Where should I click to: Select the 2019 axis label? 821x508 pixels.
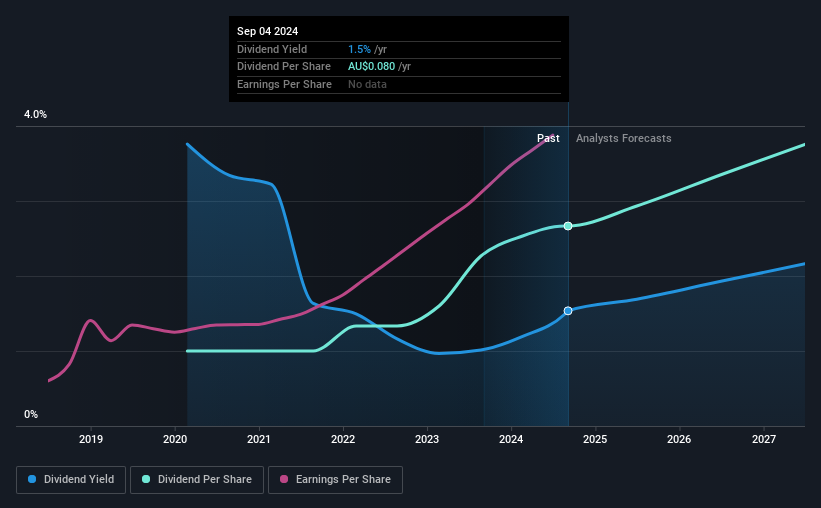click(91, 439)
